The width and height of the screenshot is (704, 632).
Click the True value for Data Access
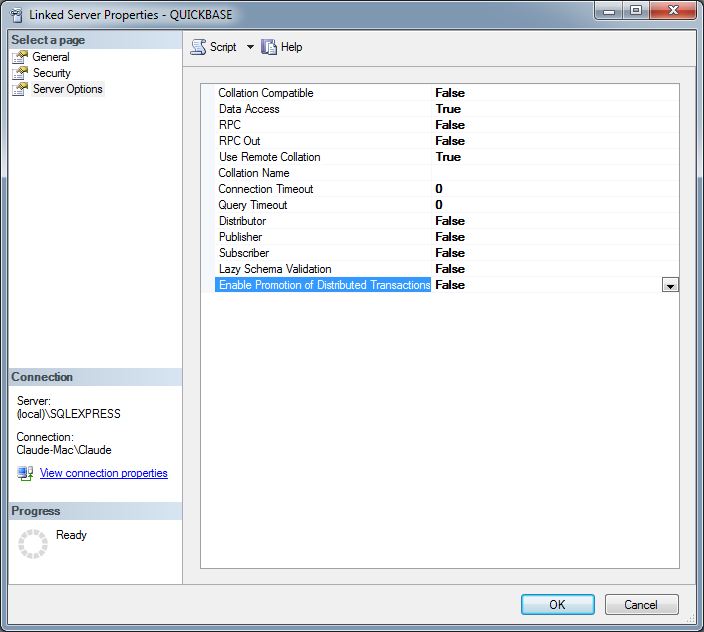click(448, 109)
